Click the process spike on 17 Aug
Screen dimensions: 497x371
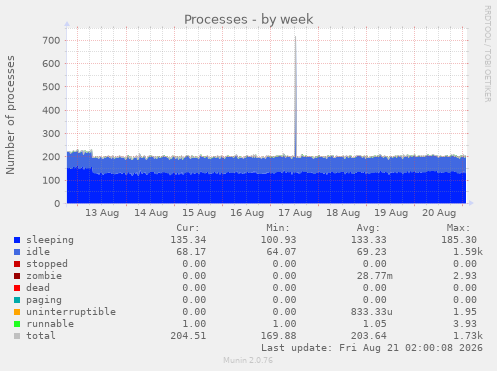pos(295,97)
